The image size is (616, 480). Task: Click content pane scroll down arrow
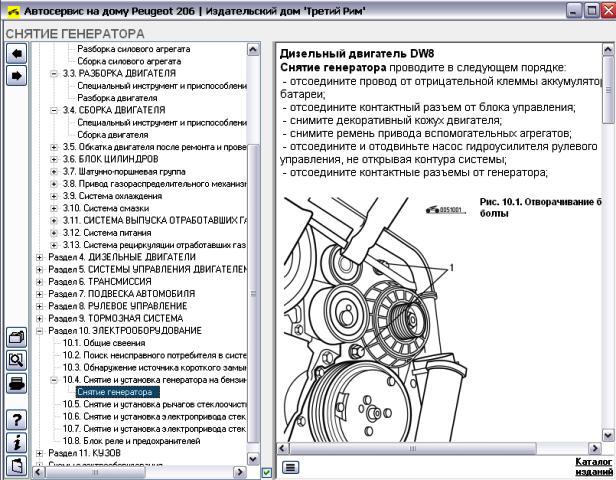tap(608, 435)
